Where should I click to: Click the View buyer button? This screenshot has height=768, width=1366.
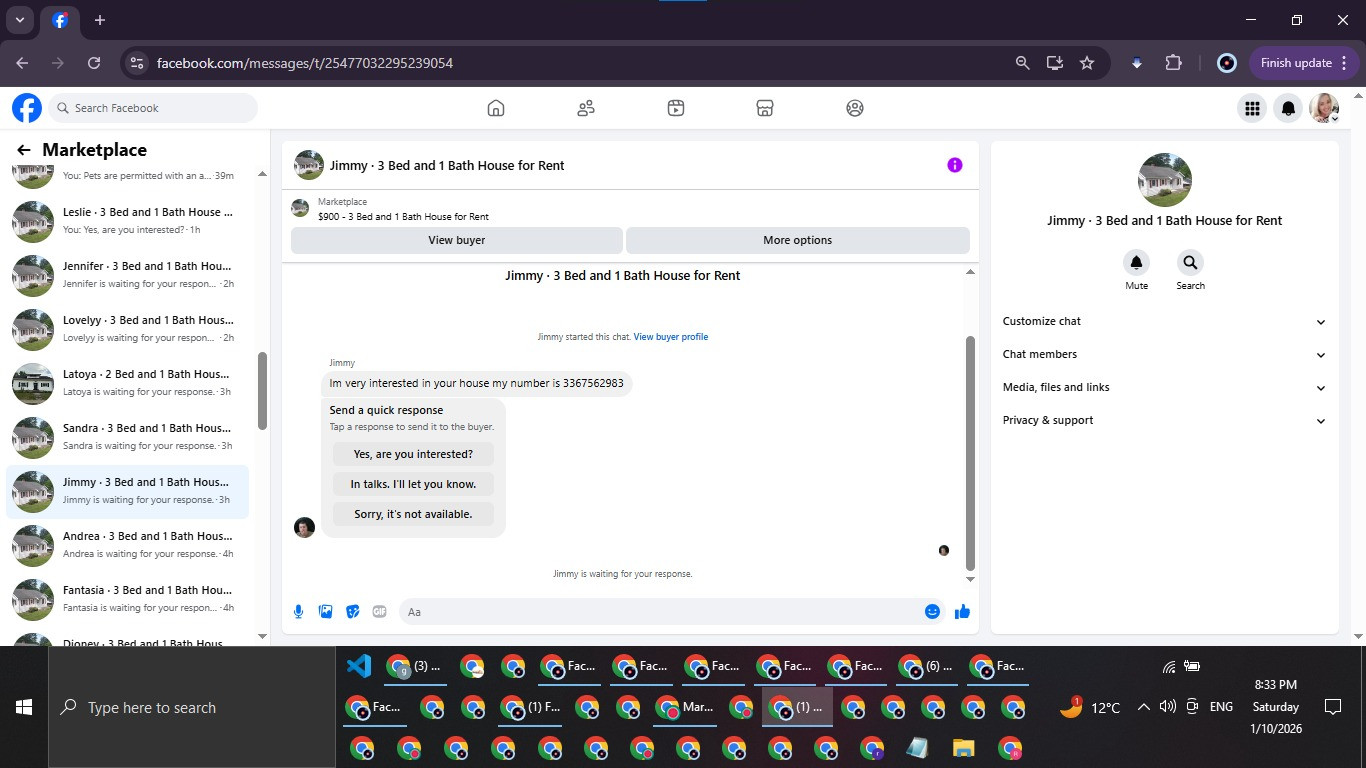pos(457,240)
